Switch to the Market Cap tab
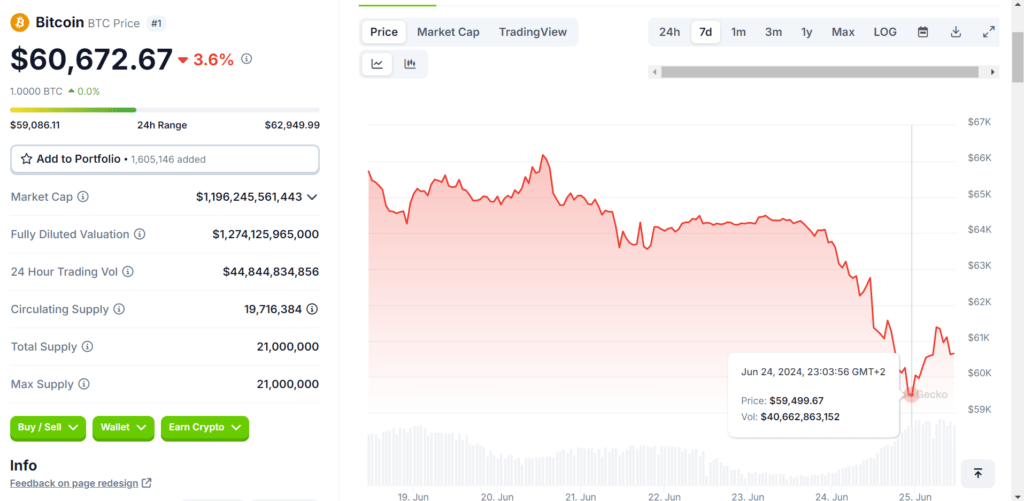Screen dimensions: 1024x501 (x=448, y=32)
